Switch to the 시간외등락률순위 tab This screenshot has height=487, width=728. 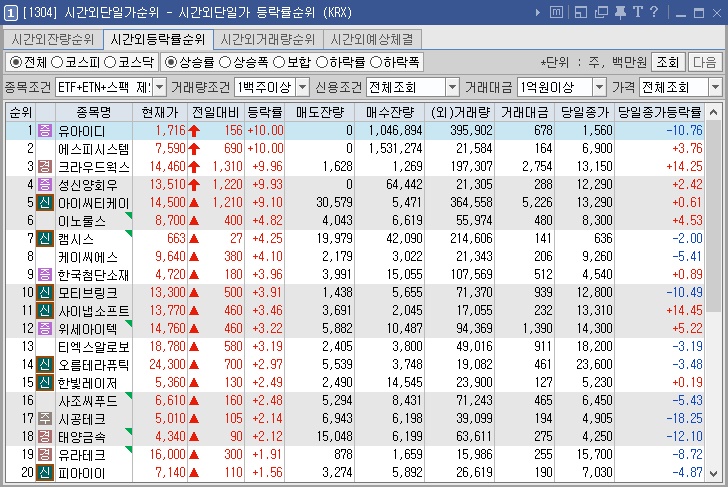[158, 39]
